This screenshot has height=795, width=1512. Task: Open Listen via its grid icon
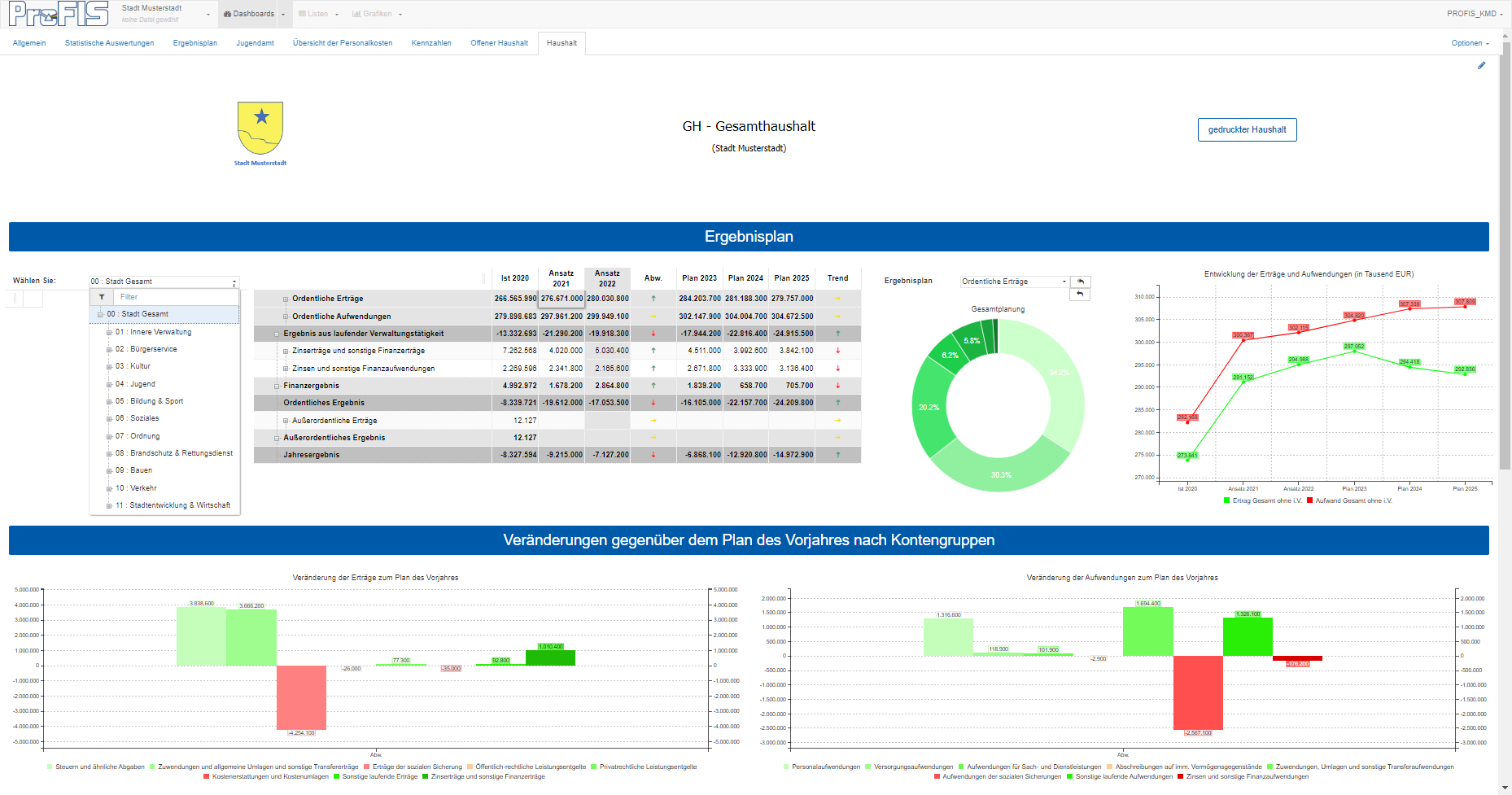300,14
